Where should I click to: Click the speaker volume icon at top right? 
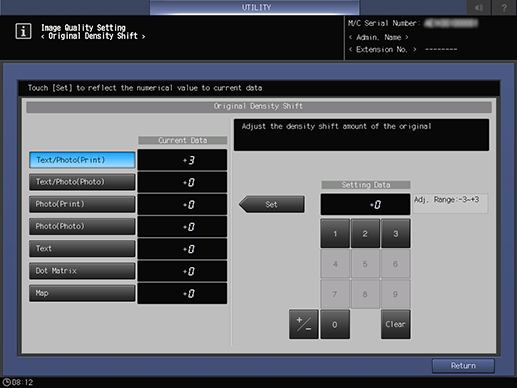(479, 7)
